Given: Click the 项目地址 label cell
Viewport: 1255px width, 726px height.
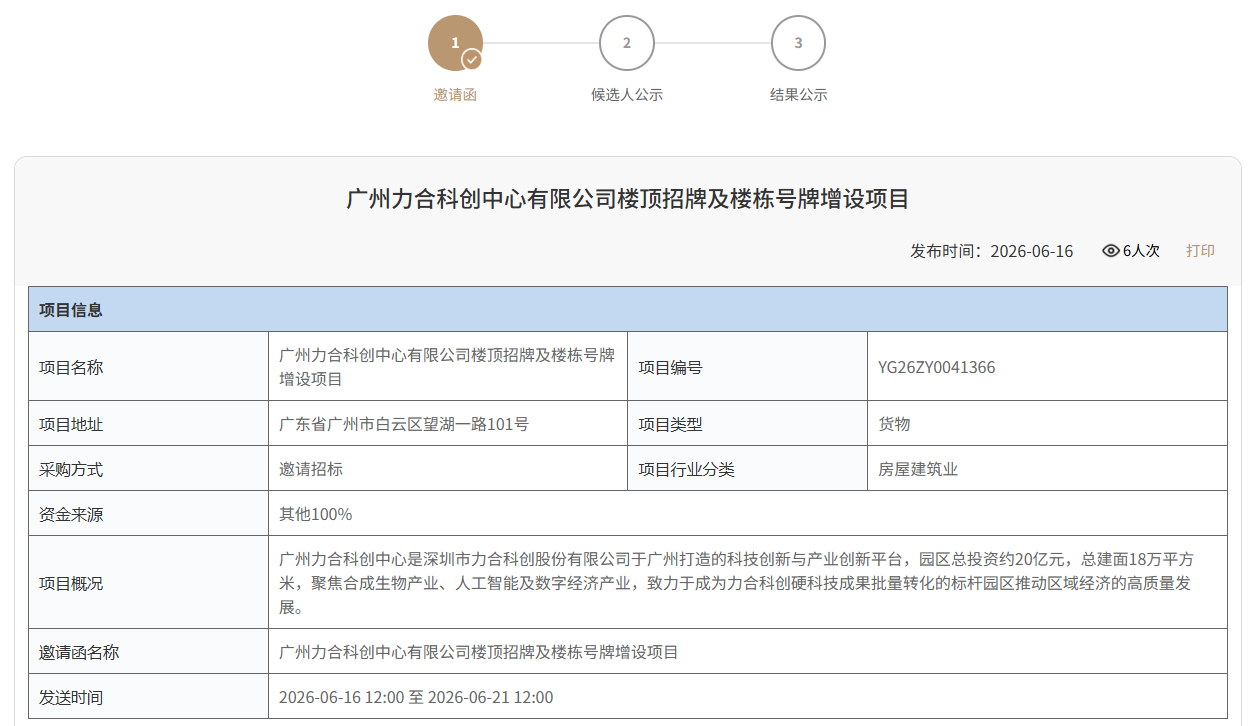Looking at the screenshot, I should point(149,424).
